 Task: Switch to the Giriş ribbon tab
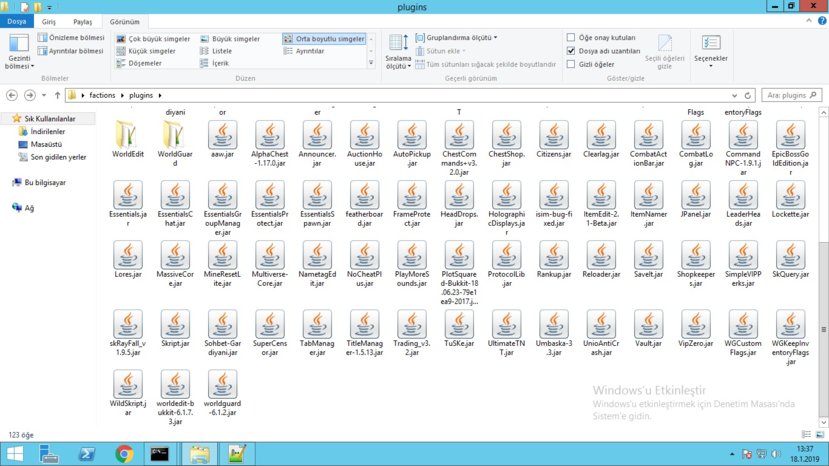point(49,22)
